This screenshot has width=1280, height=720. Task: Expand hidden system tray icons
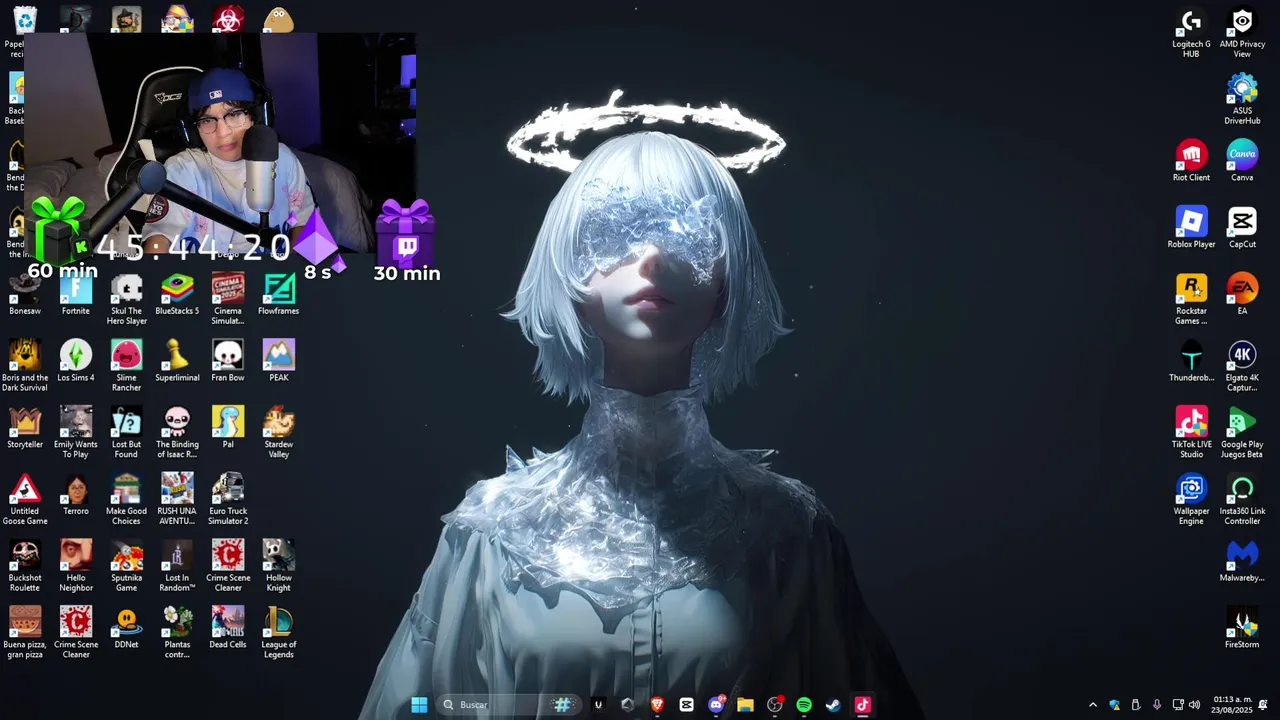[x=1092, y=705]
